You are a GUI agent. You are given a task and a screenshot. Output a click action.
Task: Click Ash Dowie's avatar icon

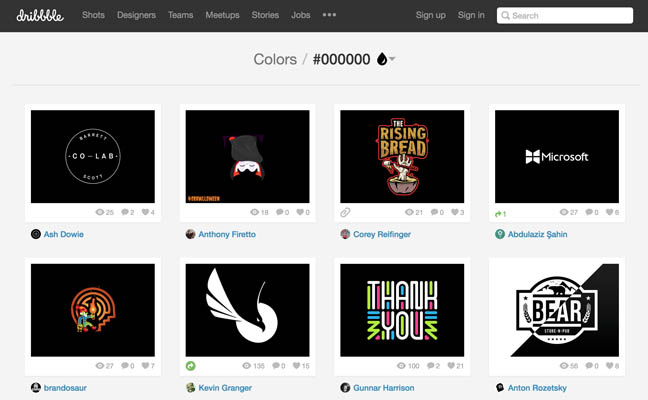pyautogui.click(x=36, y=234)
